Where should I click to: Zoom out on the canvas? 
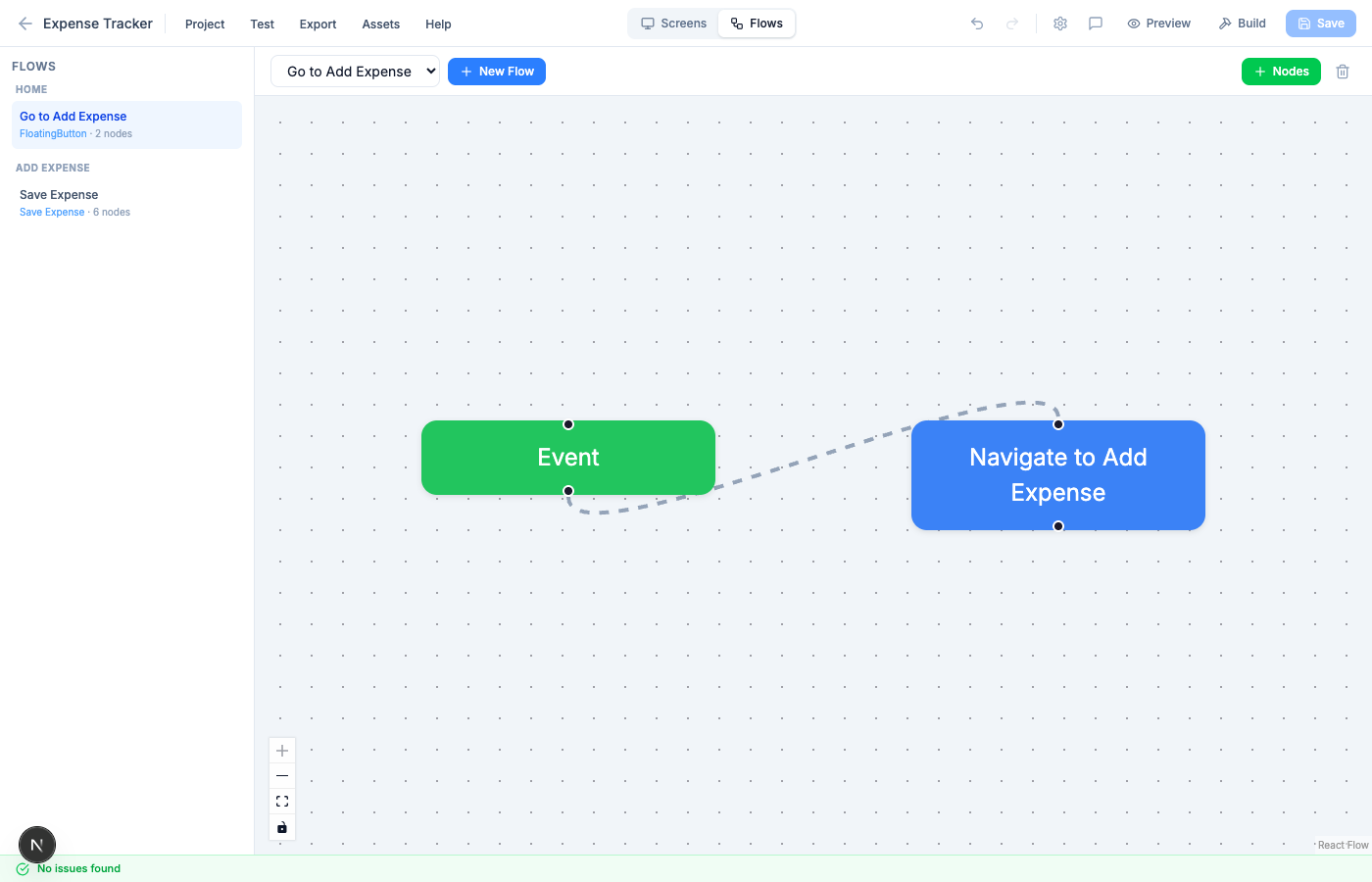click(x=282, y=776)
